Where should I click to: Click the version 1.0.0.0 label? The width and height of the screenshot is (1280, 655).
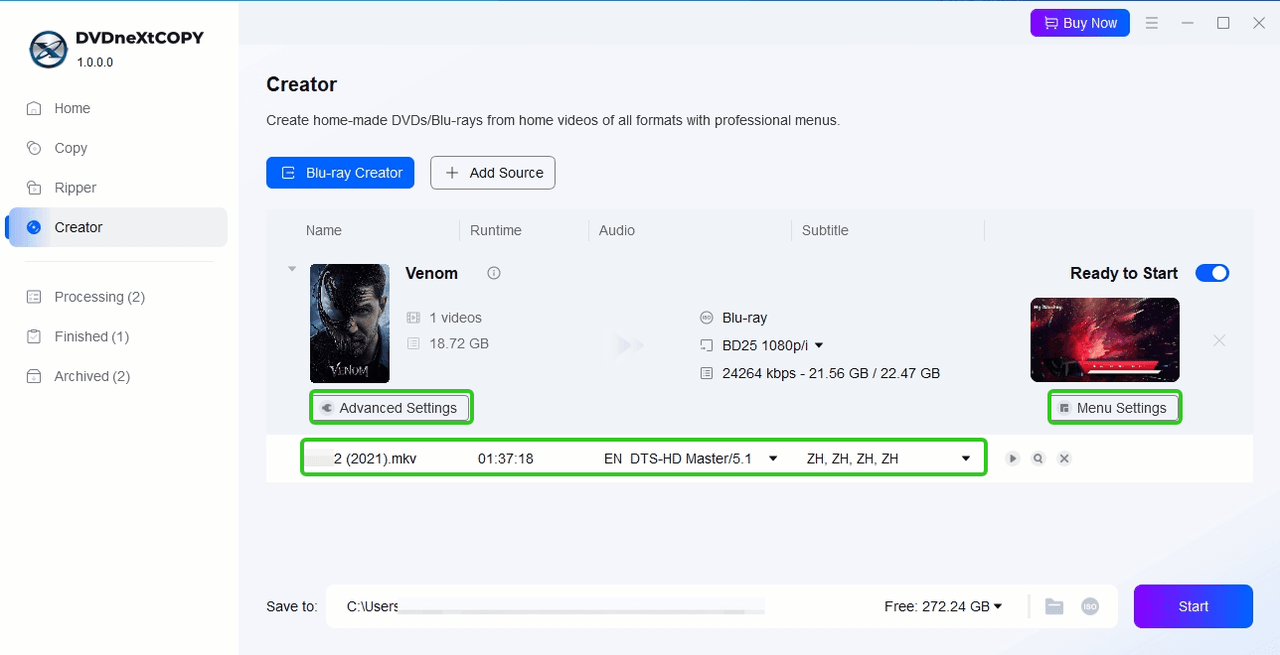(95, 62)
